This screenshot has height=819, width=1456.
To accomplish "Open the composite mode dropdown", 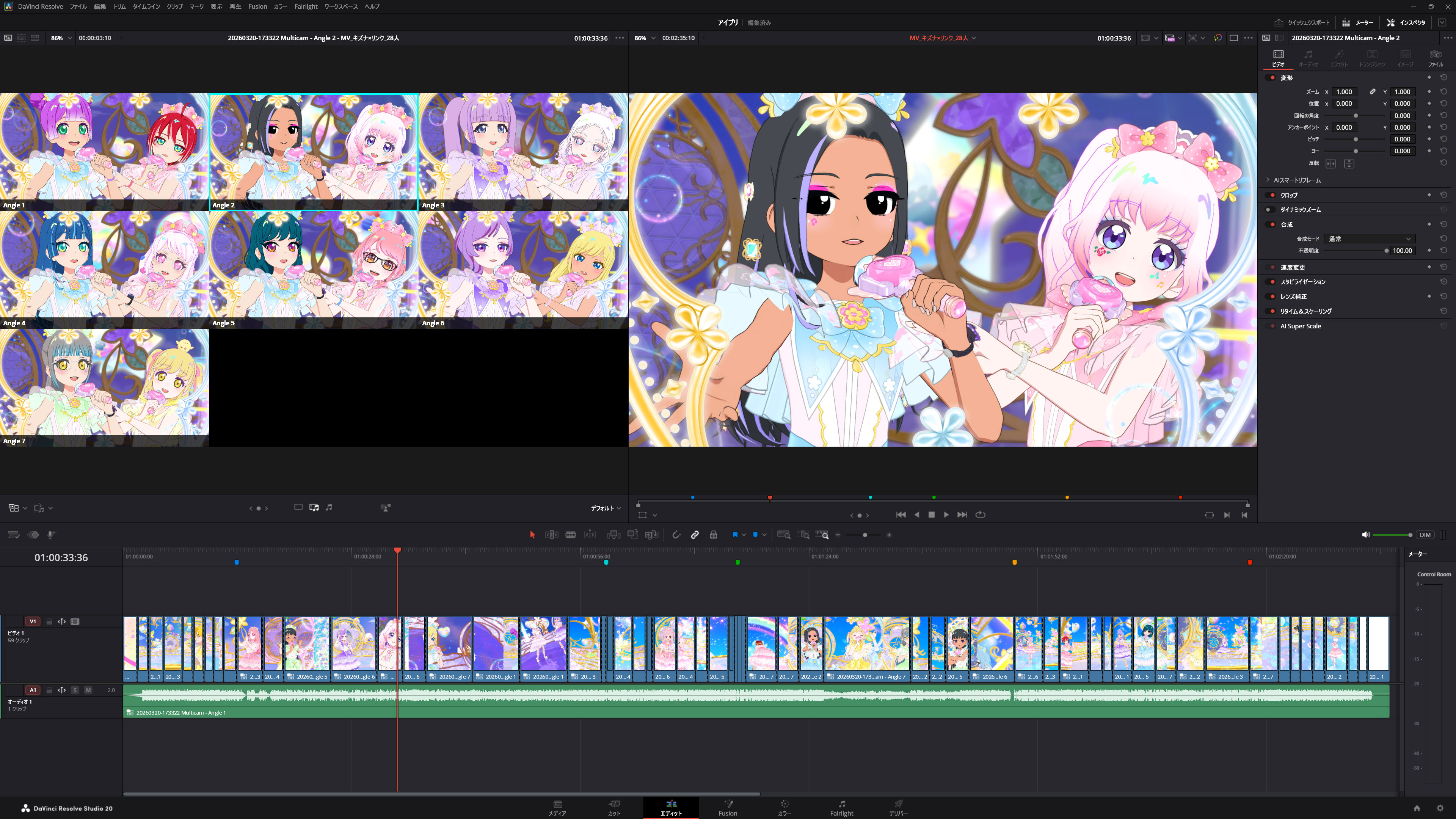I will coord(1370,238).
